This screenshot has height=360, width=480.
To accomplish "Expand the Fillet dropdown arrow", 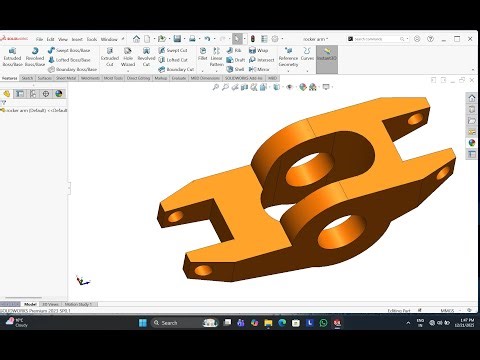I will coord(203,71).
